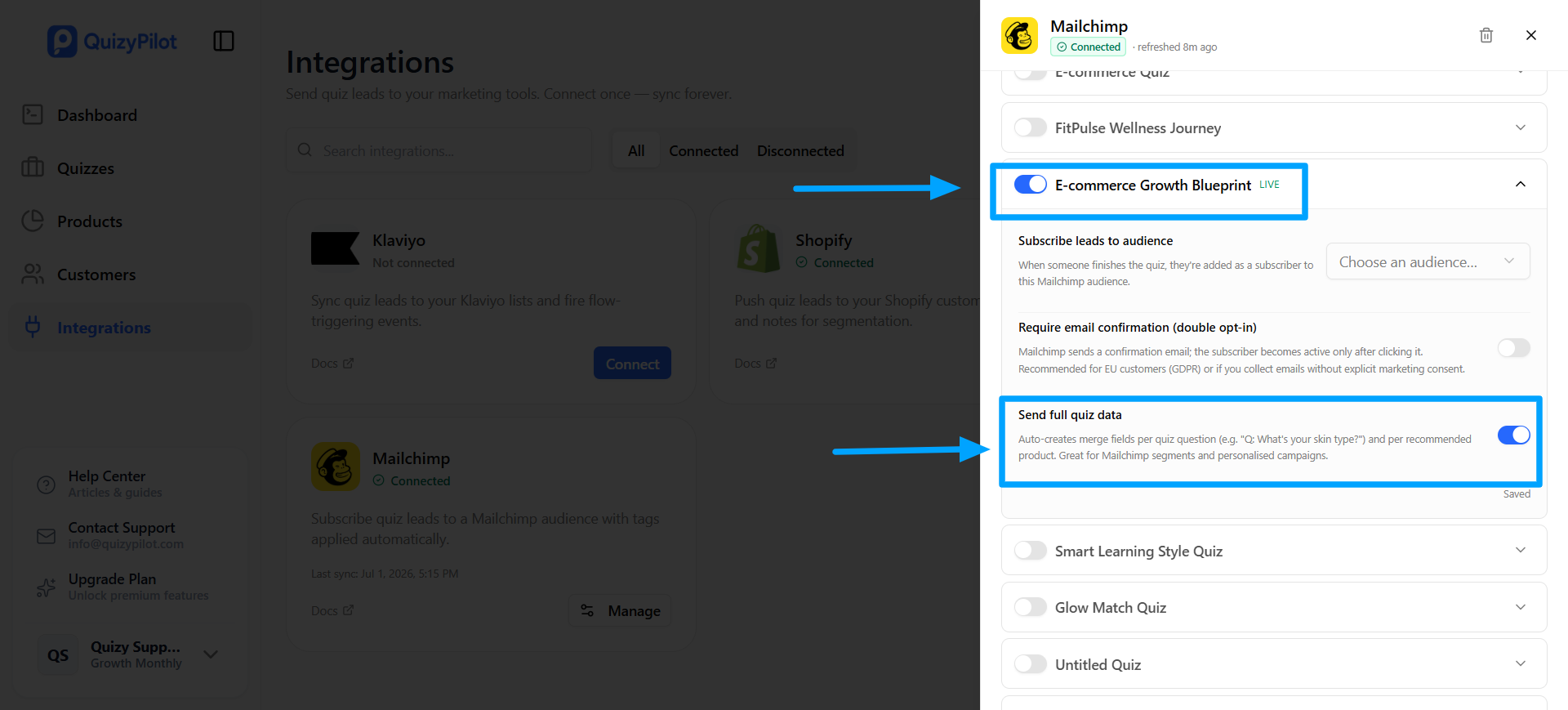Enable double opt-in email confirmation

pyautogui.click(x=1514, y=348)
